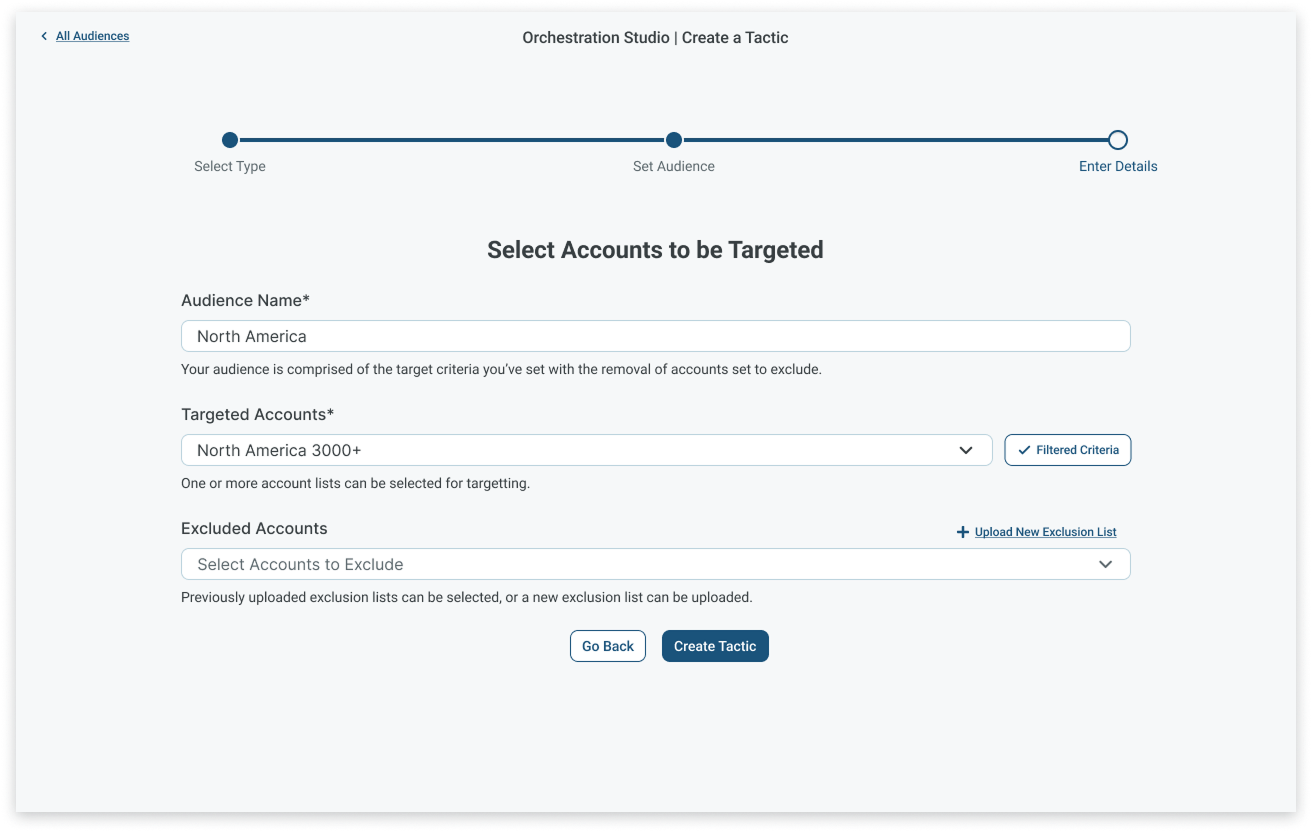This screenshot has width=1312, height=832.
Task: Click the 'Your audience is comprised' helper text
Action: (x=501, y=369)
